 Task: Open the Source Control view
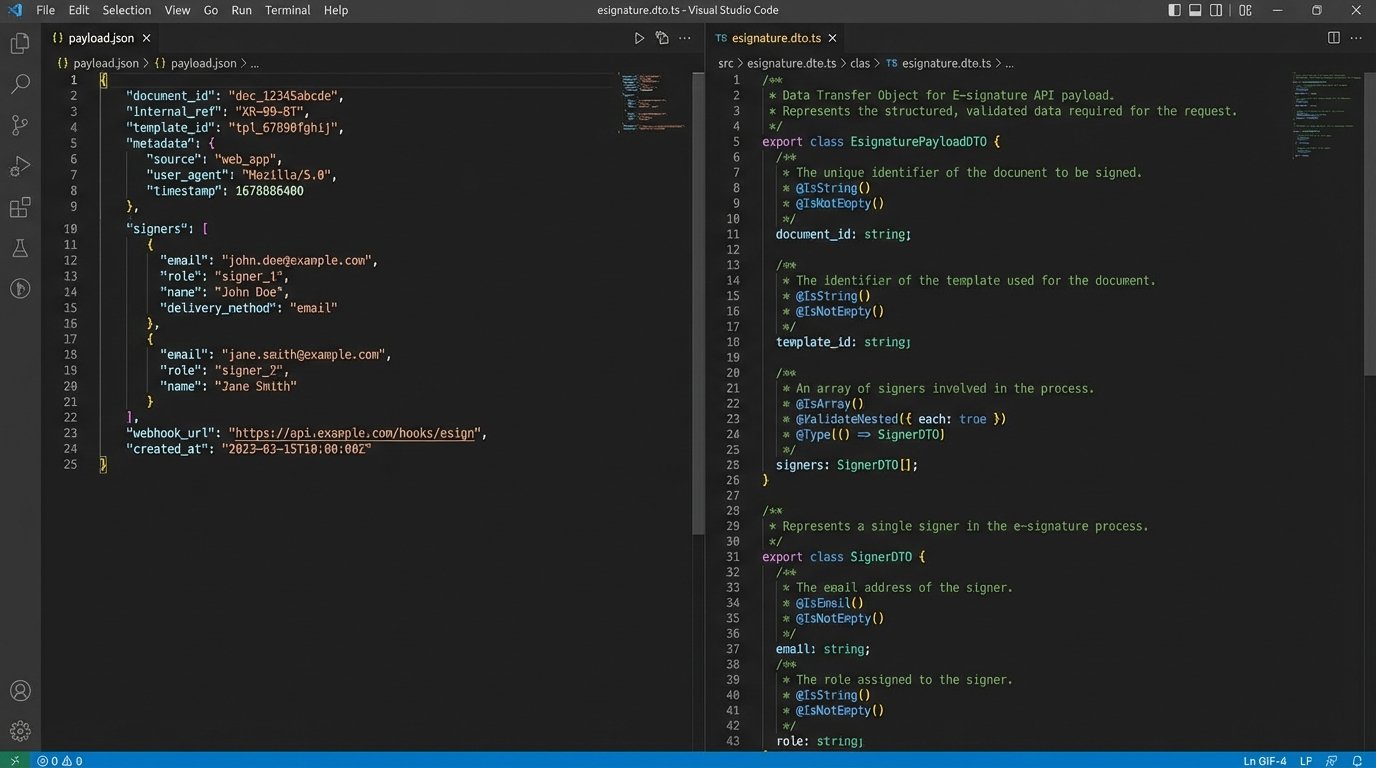click(x=19, y=125)
